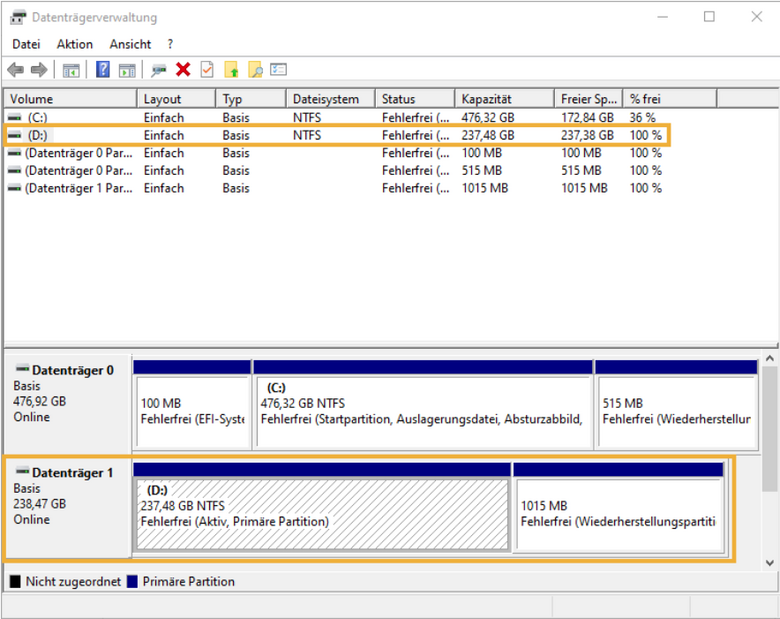The height and width of the screenshot is (619, 780).
Task: Select the (D:) volume row in list
Action: click(336, 135)
